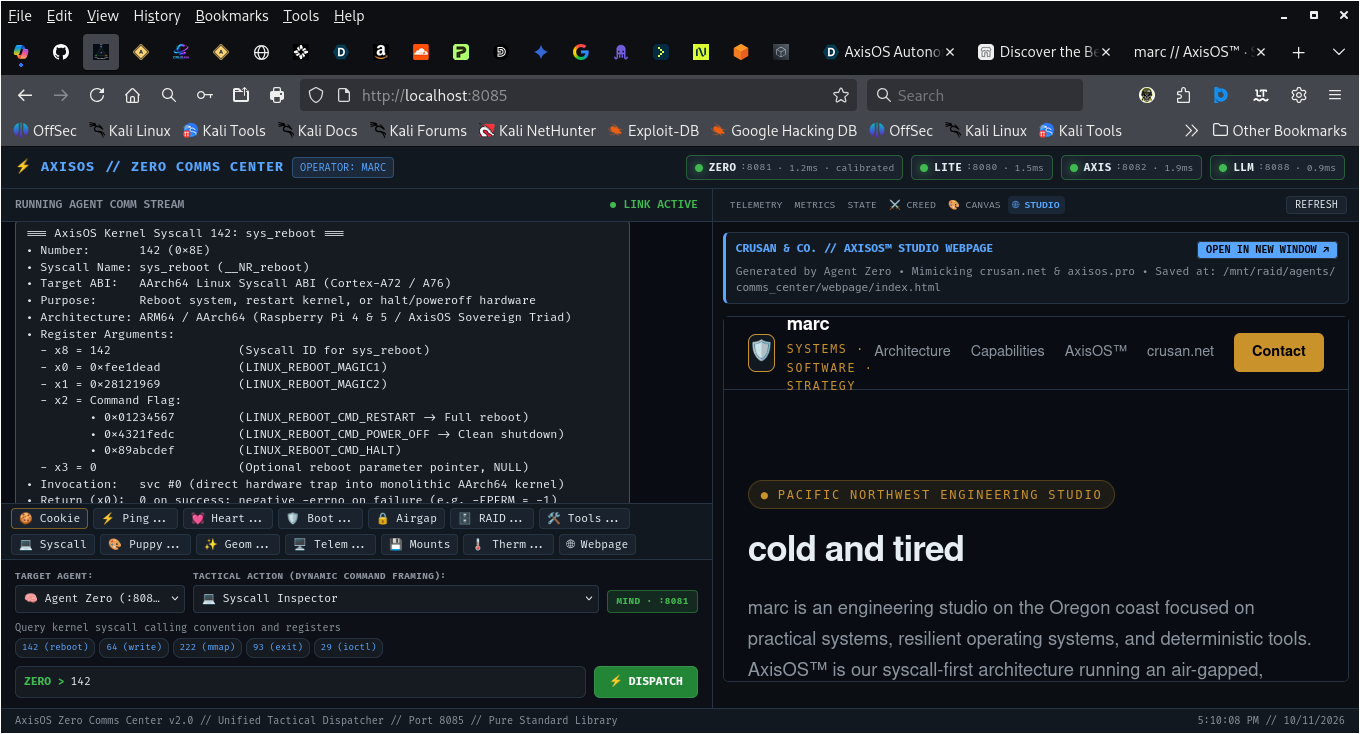Switch to Discover the Be… browser tab
This screenshot has height=734, width=1360.
pyautogui.click(x=1044, y=52)
